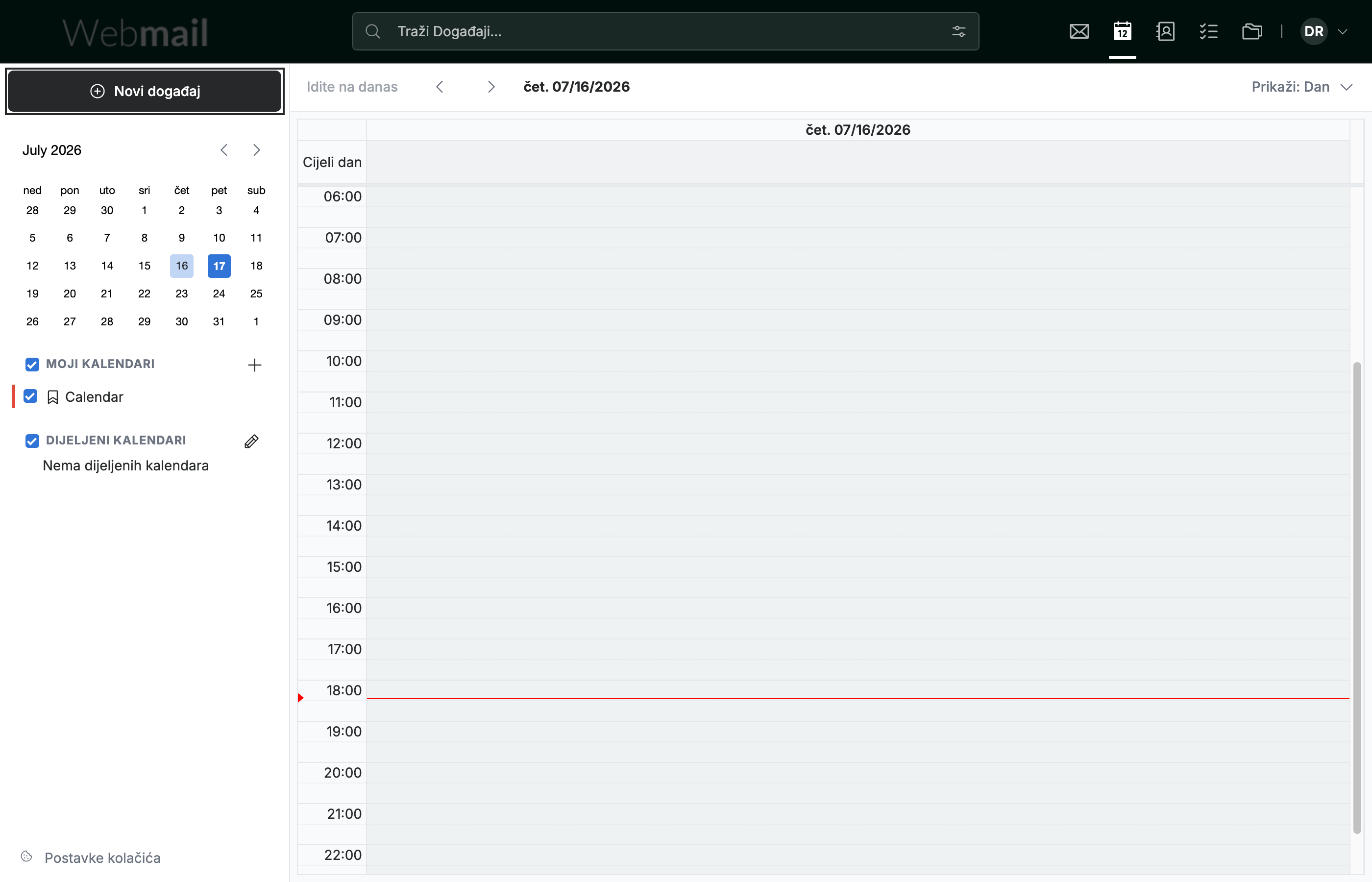
Task: Toggle the MOJI KALENDARI checkbox
Action: [32, 364]
